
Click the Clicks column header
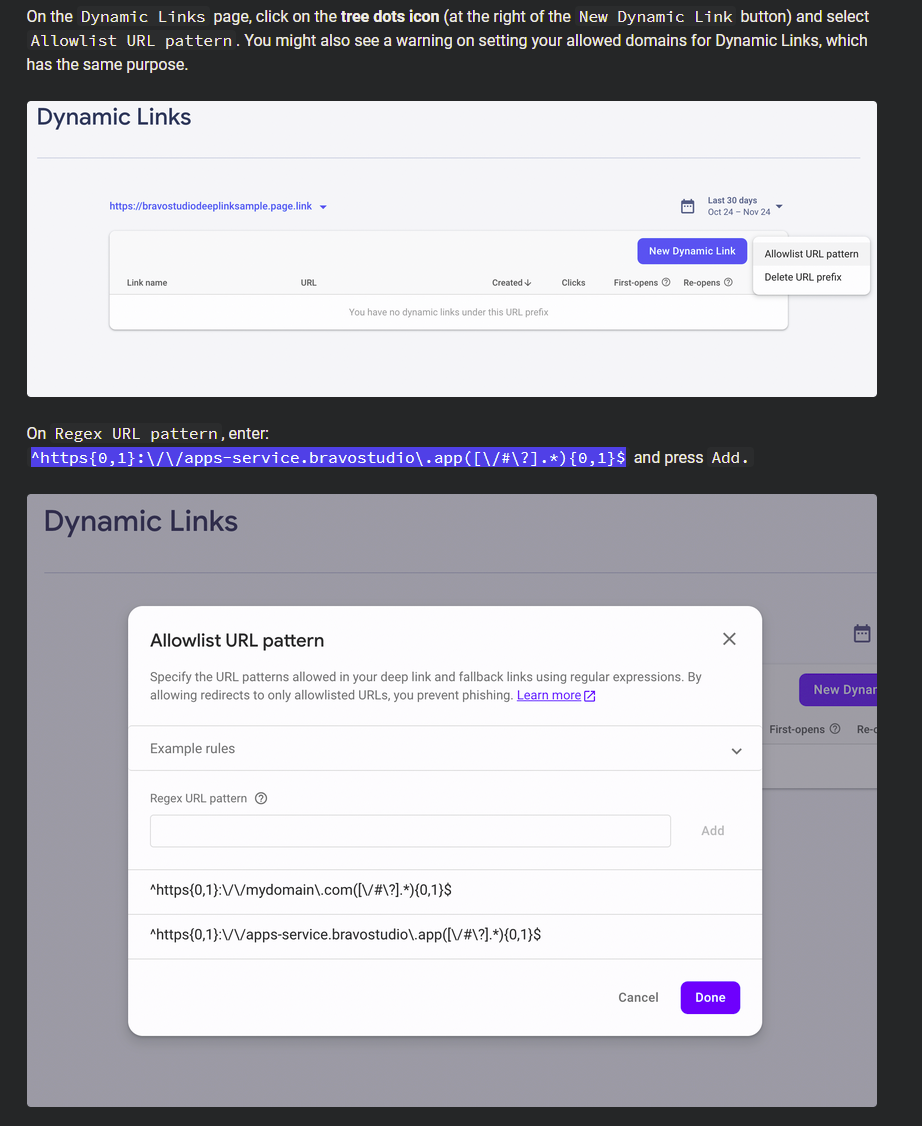[x=573, y=283]
